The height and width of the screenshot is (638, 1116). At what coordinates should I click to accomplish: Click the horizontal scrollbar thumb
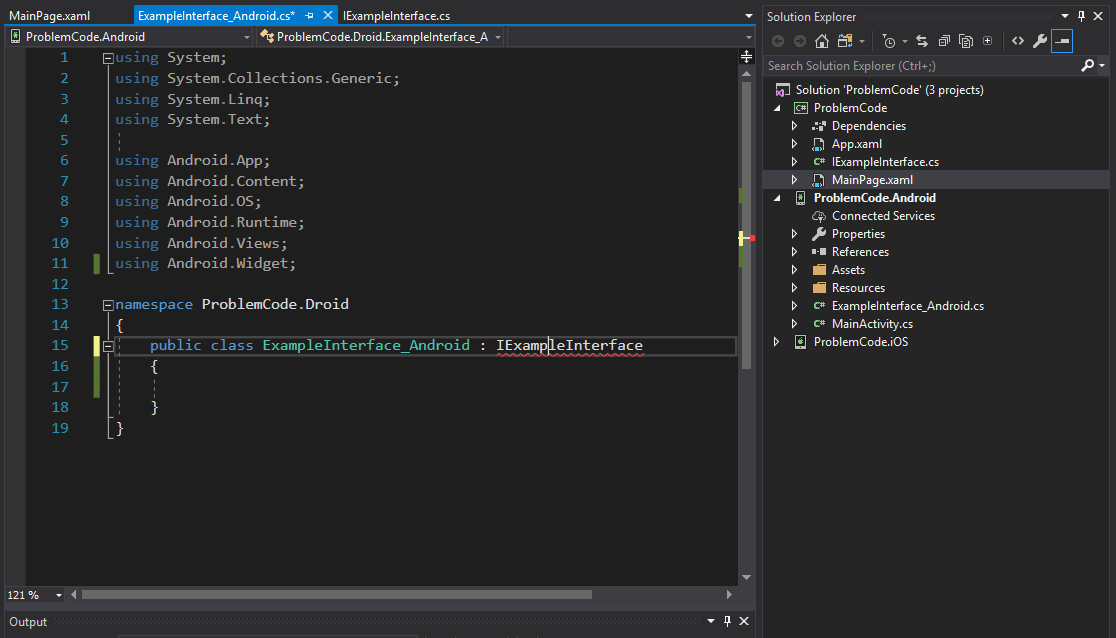(x=337, y=595)
